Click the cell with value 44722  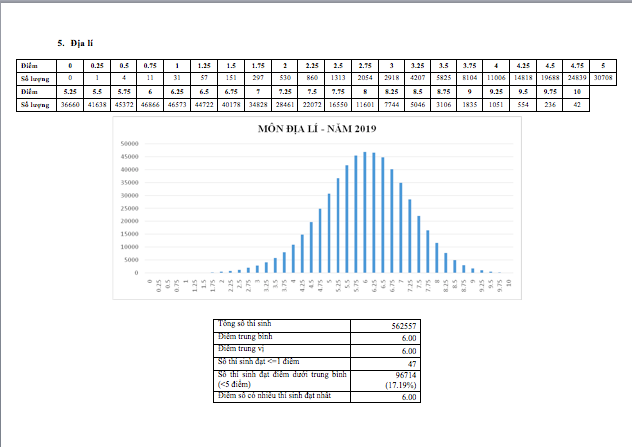[204, 105]
